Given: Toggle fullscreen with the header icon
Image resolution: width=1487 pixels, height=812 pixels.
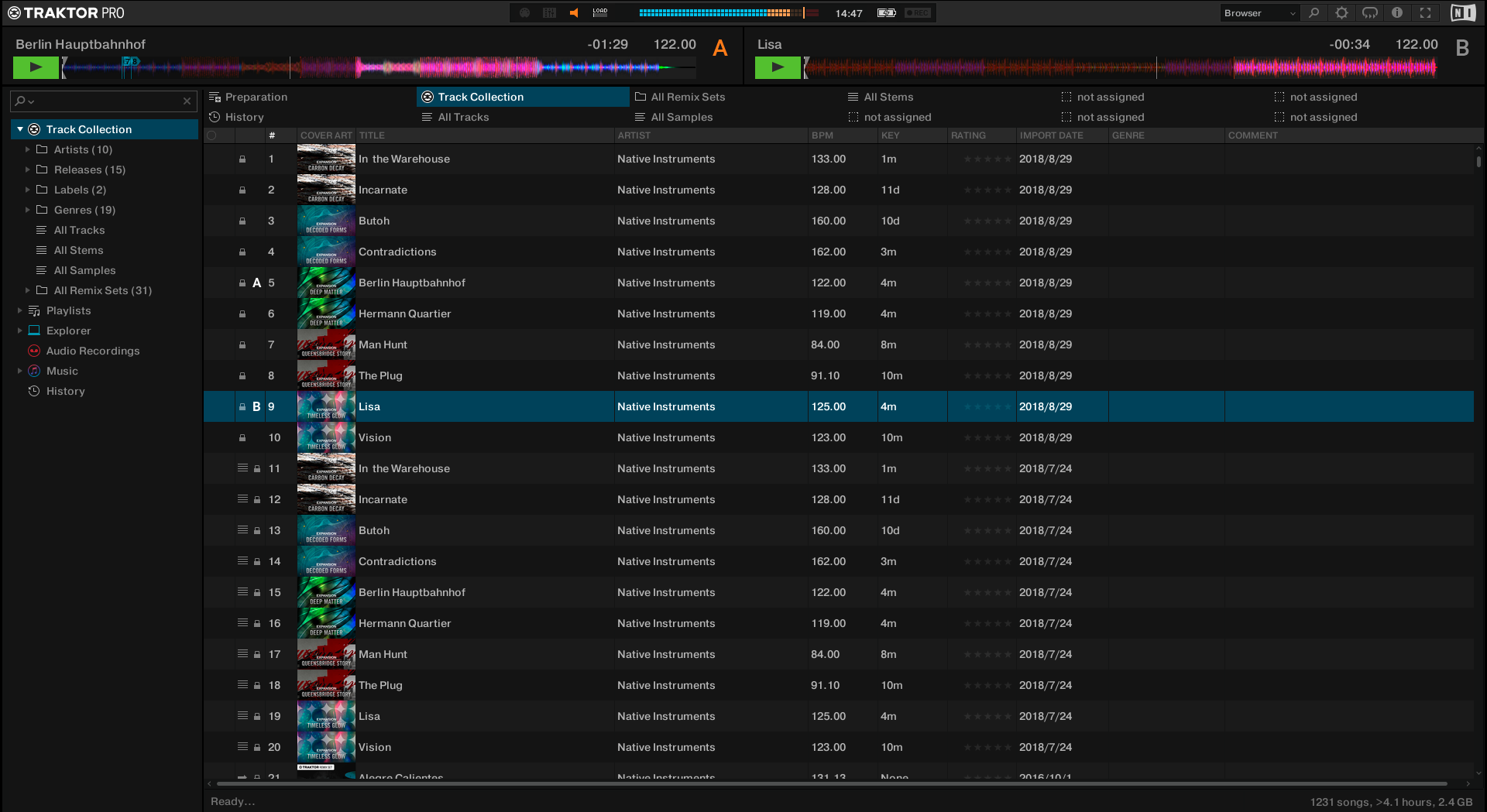Looking at the screenshot, I should click(x=1425, y=13).
